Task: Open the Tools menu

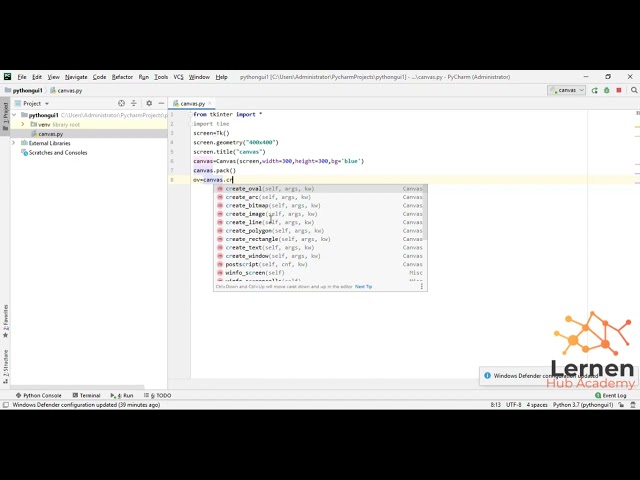Action: [x=161, y=77]
